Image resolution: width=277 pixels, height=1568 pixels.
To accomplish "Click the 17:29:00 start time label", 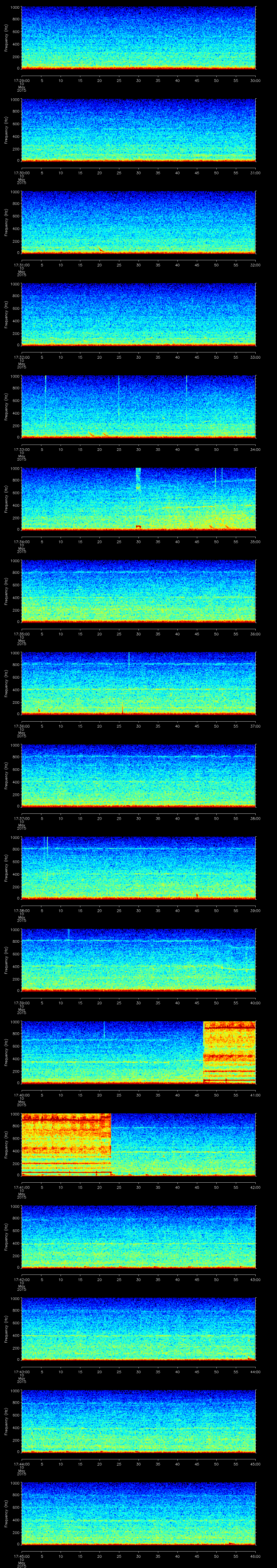I will (21, 80).
